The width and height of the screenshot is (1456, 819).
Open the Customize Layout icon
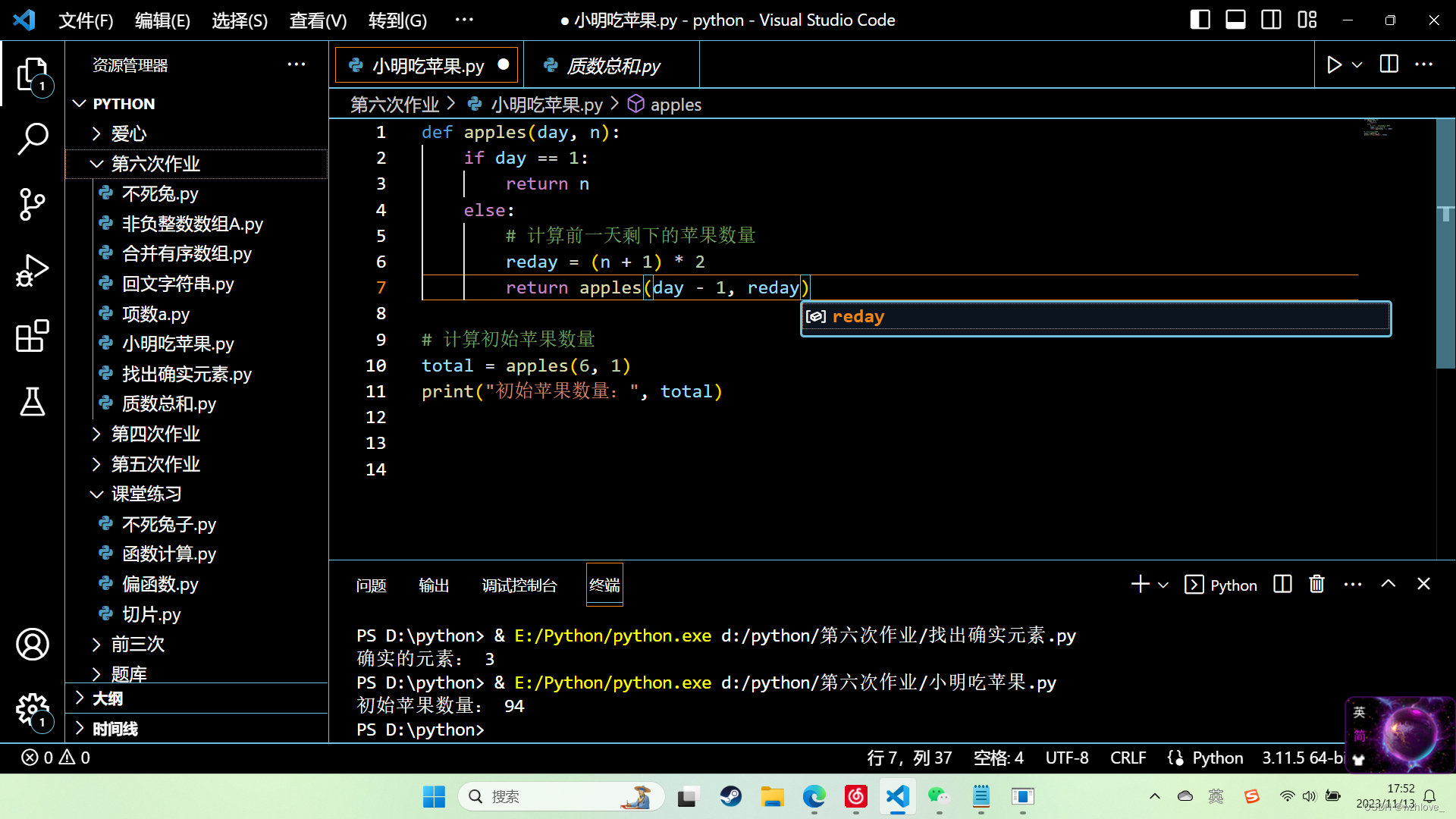pos(1307,20)
